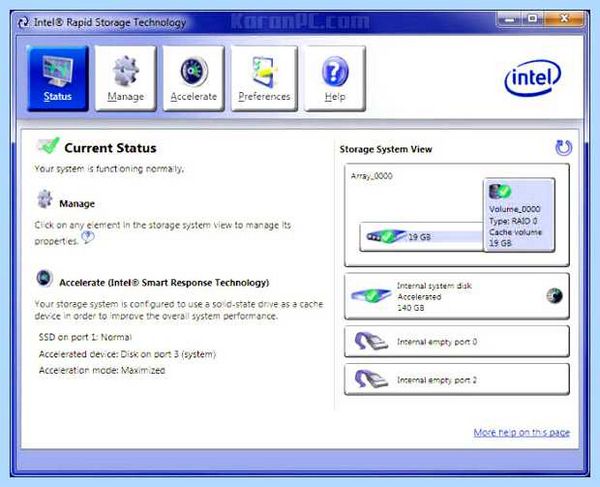Select the 19 GB SSD in Array_0000
The height and width of the screenshot is (487, 600).
point(422,237)
